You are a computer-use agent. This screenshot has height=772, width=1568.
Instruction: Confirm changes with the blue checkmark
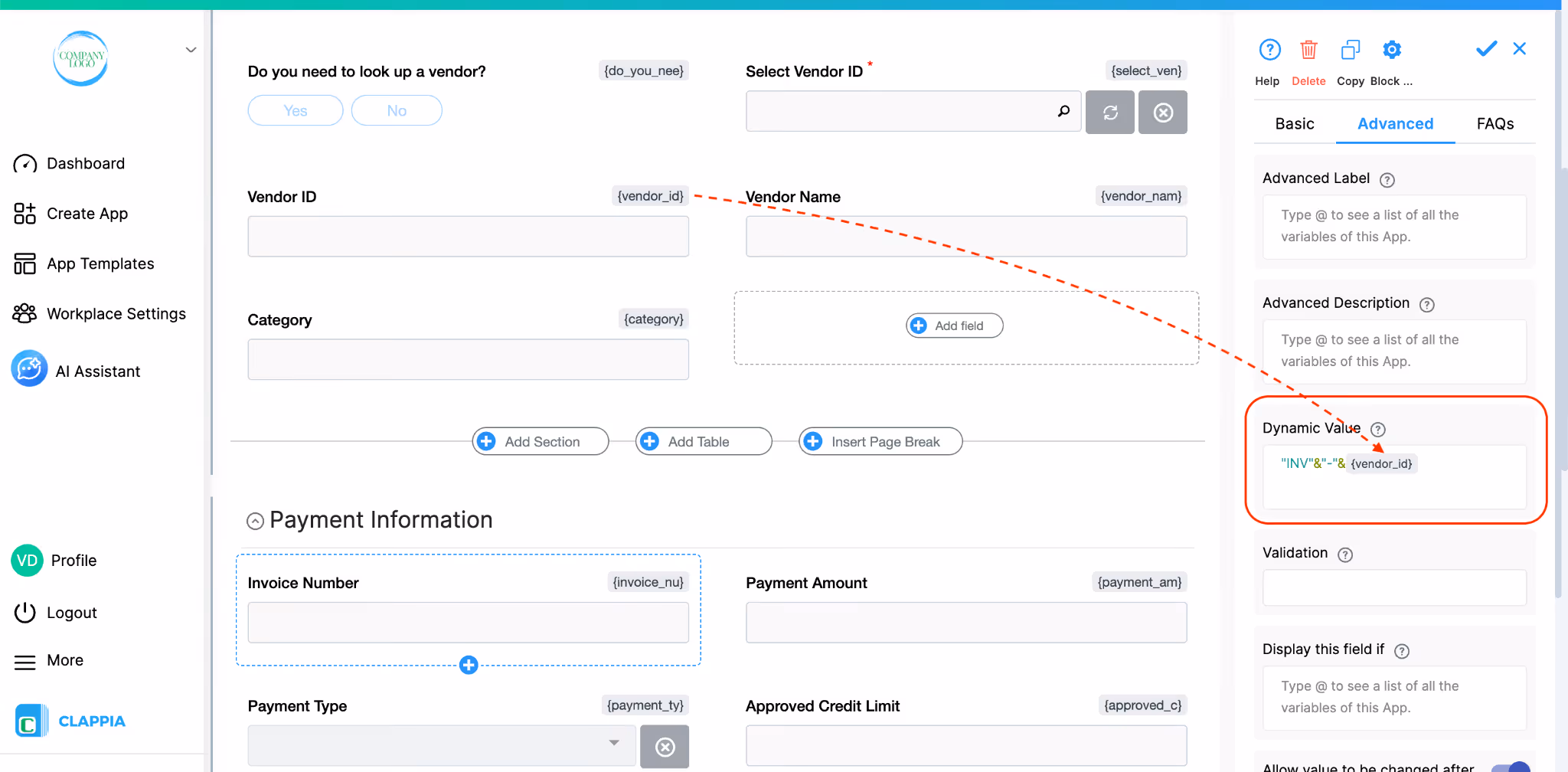coord(1486,49)
